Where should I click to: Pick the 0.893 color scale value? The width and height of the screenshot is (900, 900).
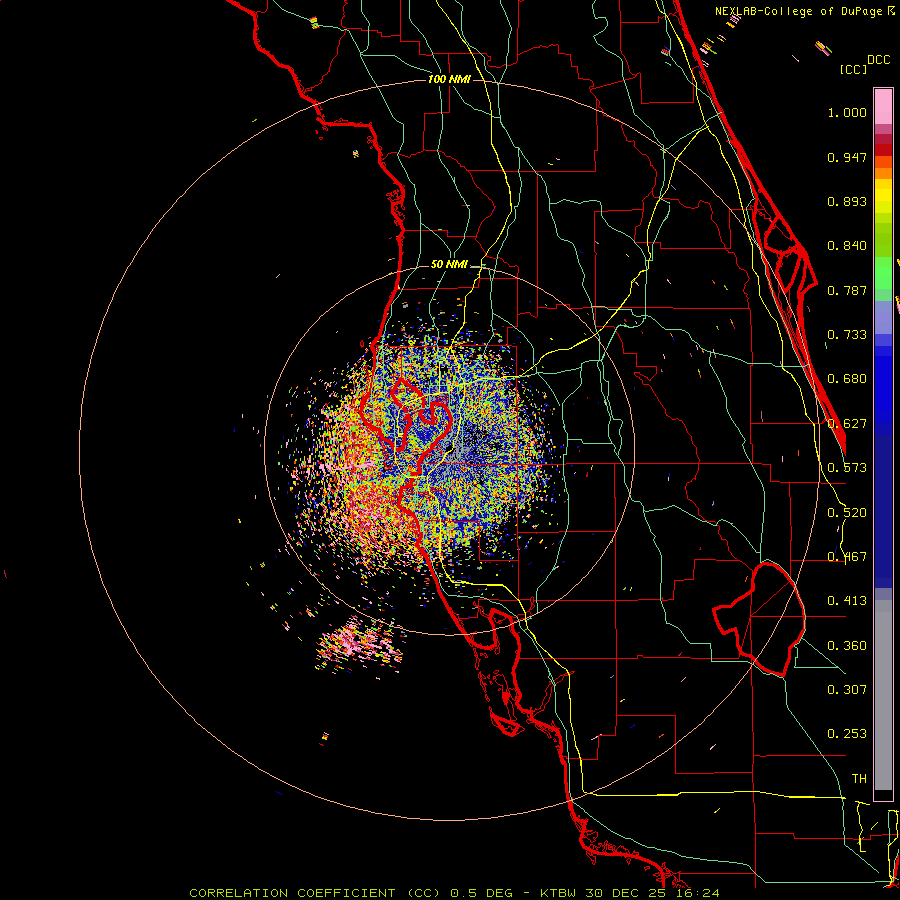[x=847, y=201]
